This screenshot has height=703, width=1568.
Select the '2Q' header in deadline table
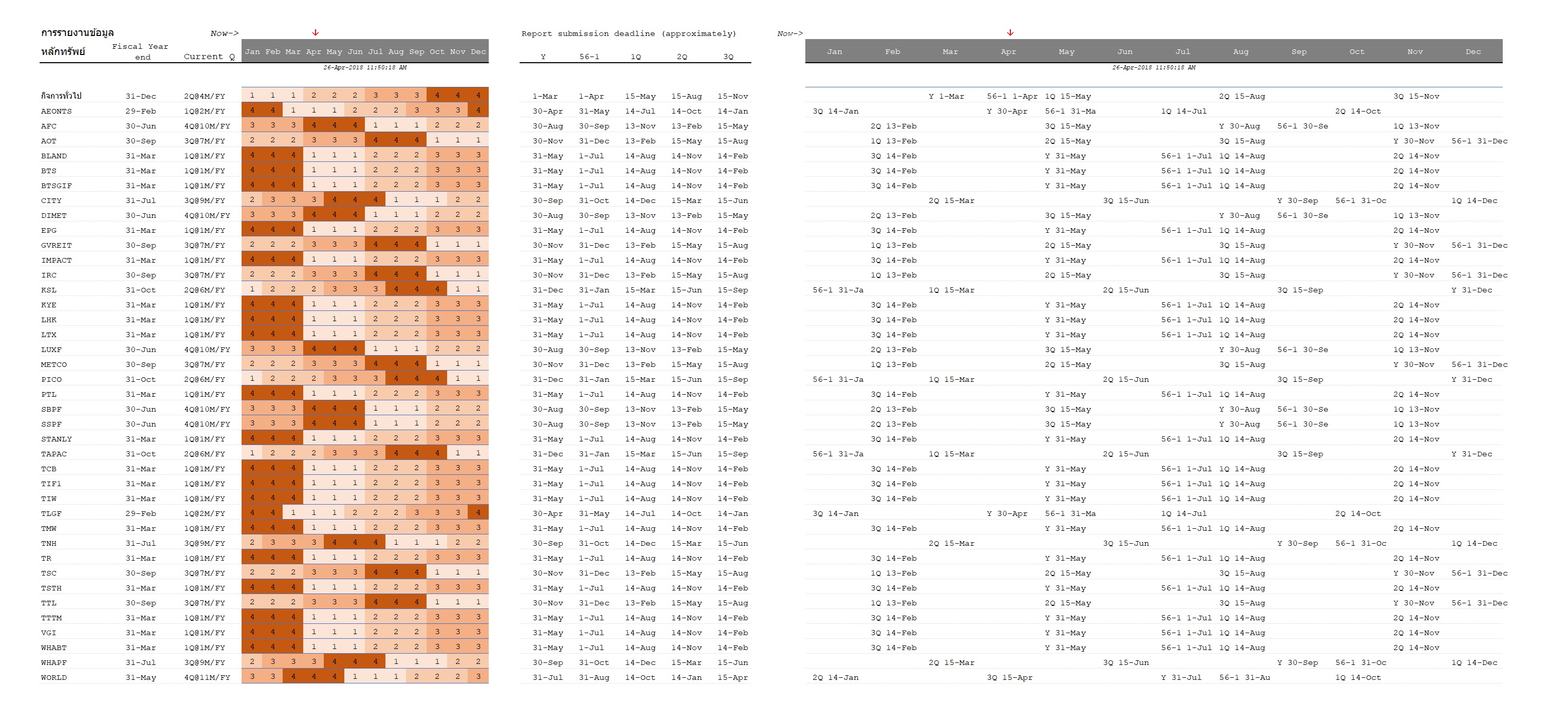682,57
